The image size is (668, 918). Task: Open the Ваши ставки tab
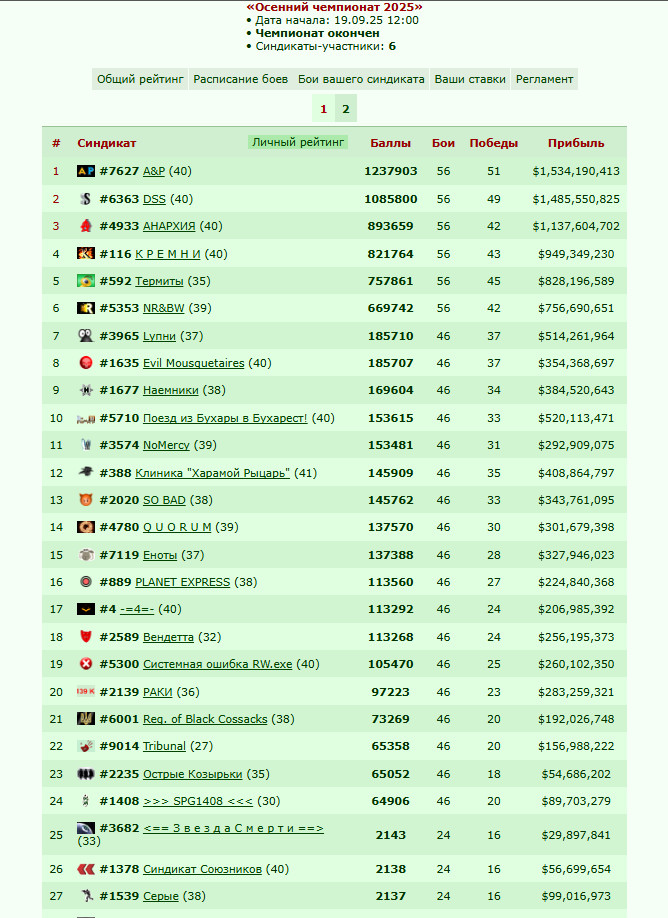tap(470, 79)
